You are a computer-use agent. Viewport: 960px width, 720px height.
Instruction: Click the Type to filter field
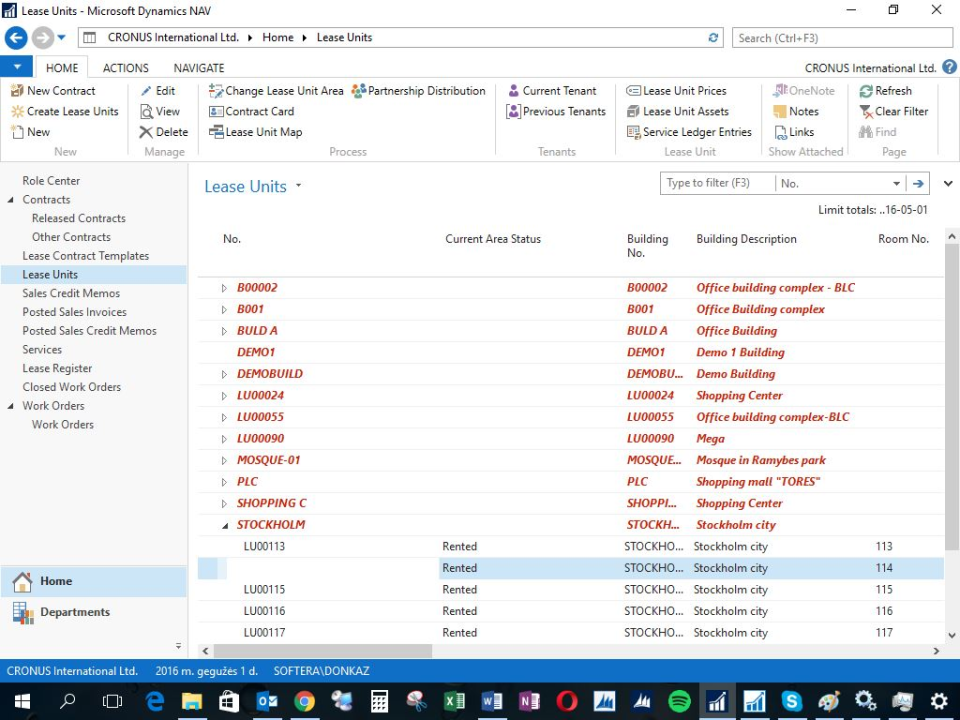[718, 183]
